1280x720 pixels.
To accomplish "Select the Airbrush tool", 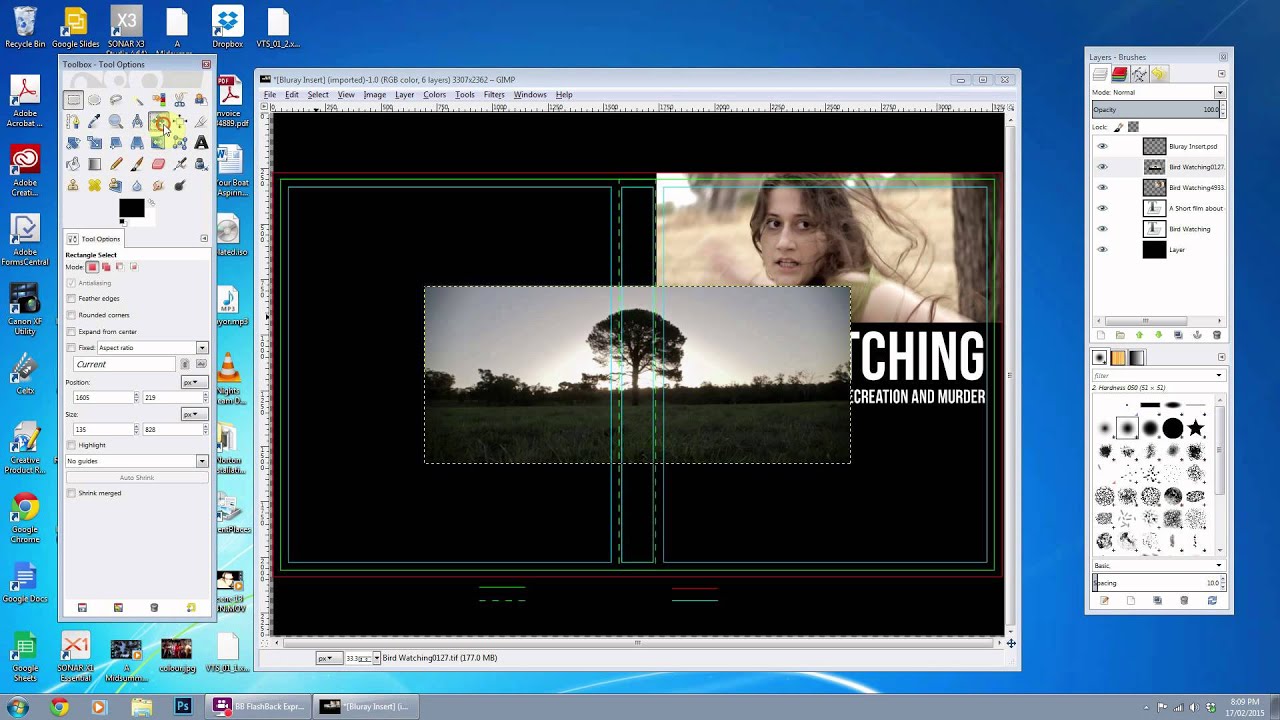I will pos(180,164).
